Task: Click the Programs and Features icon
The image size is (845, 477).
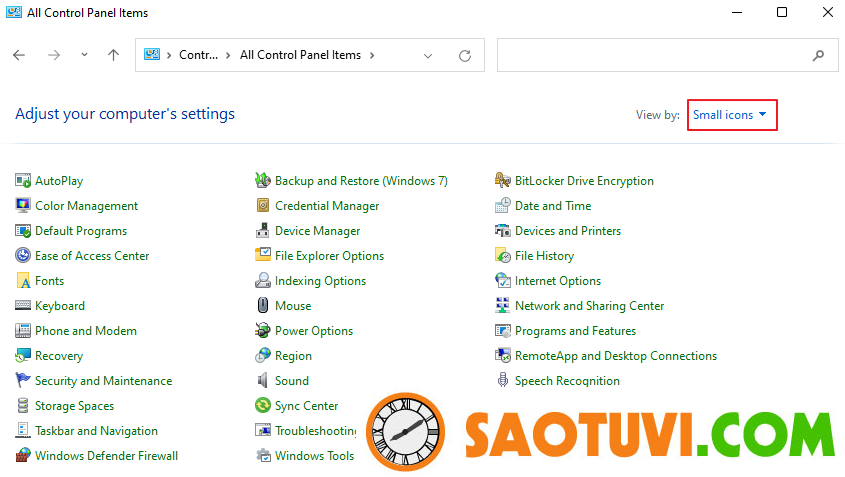Action: pos(502,330)
